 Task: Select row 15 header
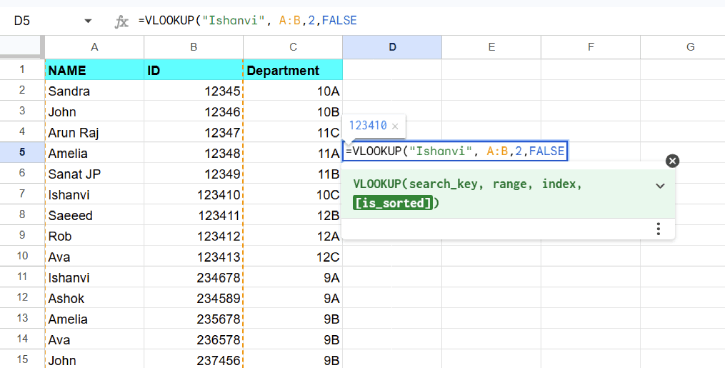22,359
